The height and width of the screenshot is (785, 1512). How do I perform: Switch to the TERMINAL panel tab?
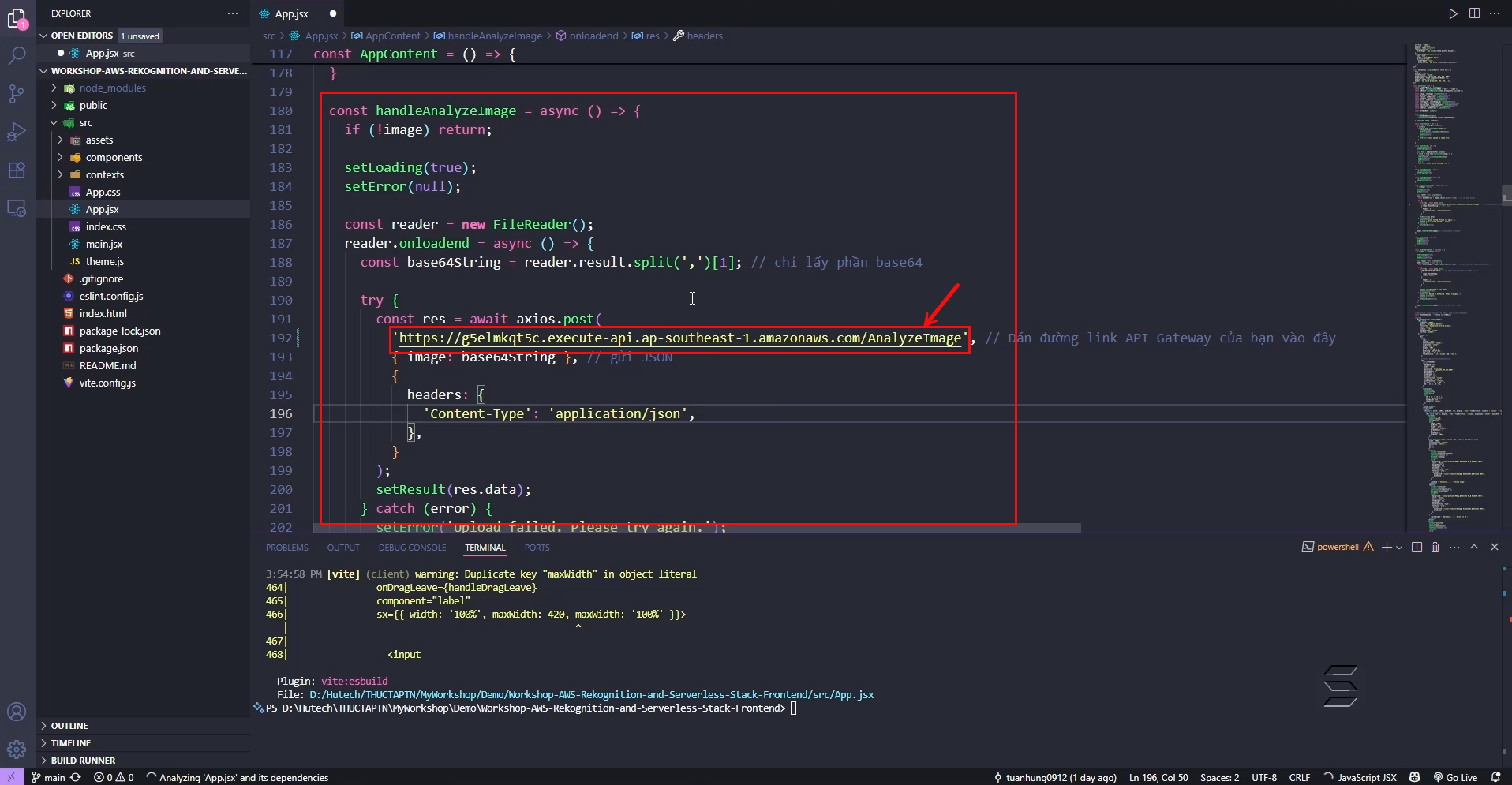coord(485,548)
